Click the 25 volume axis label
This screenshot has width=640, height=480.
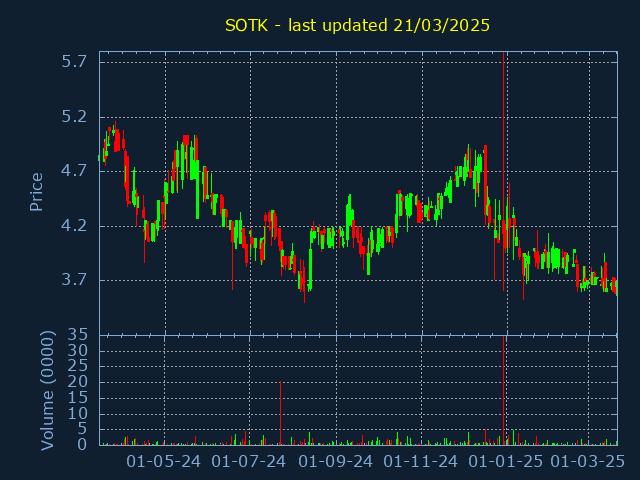tap(77, 366)
